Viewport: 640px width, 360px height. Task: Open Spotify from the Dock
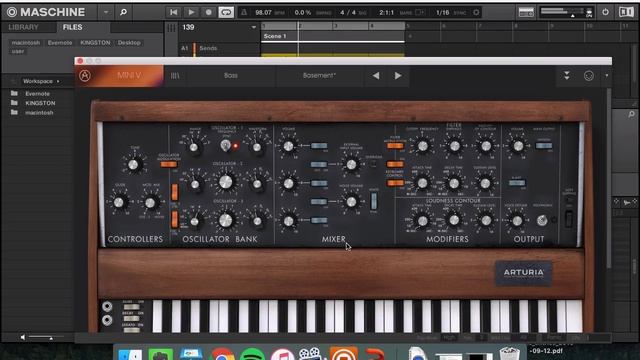pyautogui.click(x=252, y=353)
